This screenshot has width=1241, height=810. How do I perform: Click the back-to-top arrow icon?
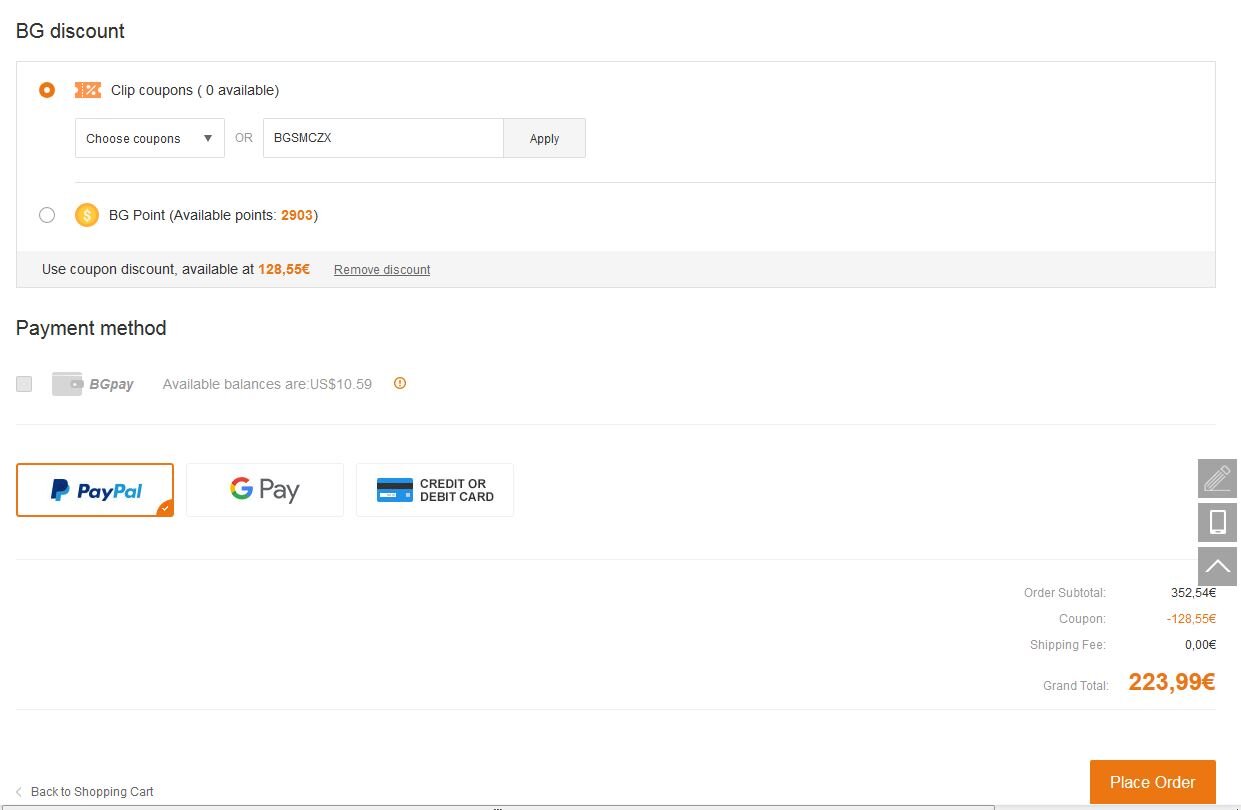[x=1217, y=566]
